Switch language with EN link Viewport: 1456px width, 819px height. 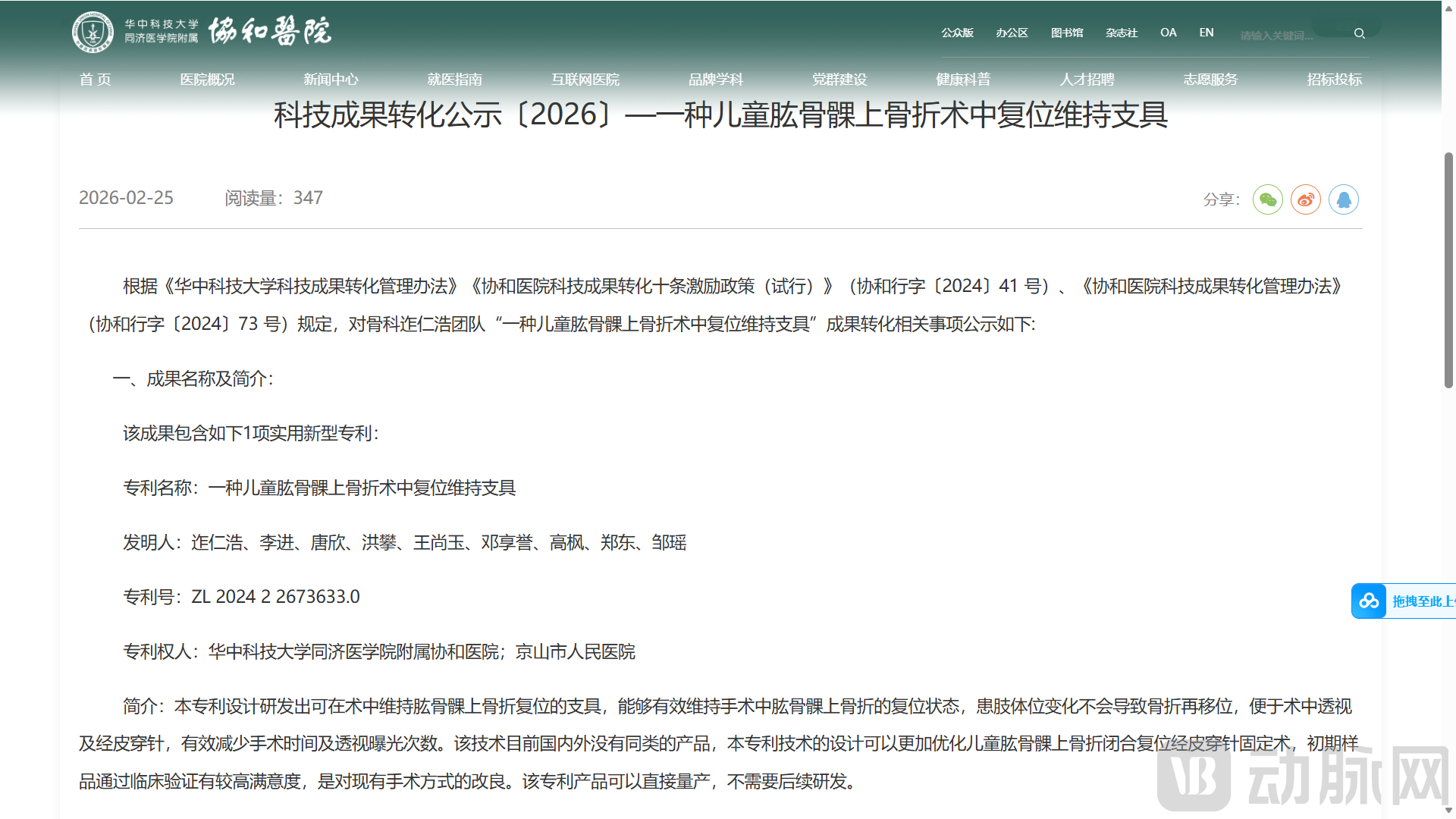pyautogui.click(x=1206, y=33)
